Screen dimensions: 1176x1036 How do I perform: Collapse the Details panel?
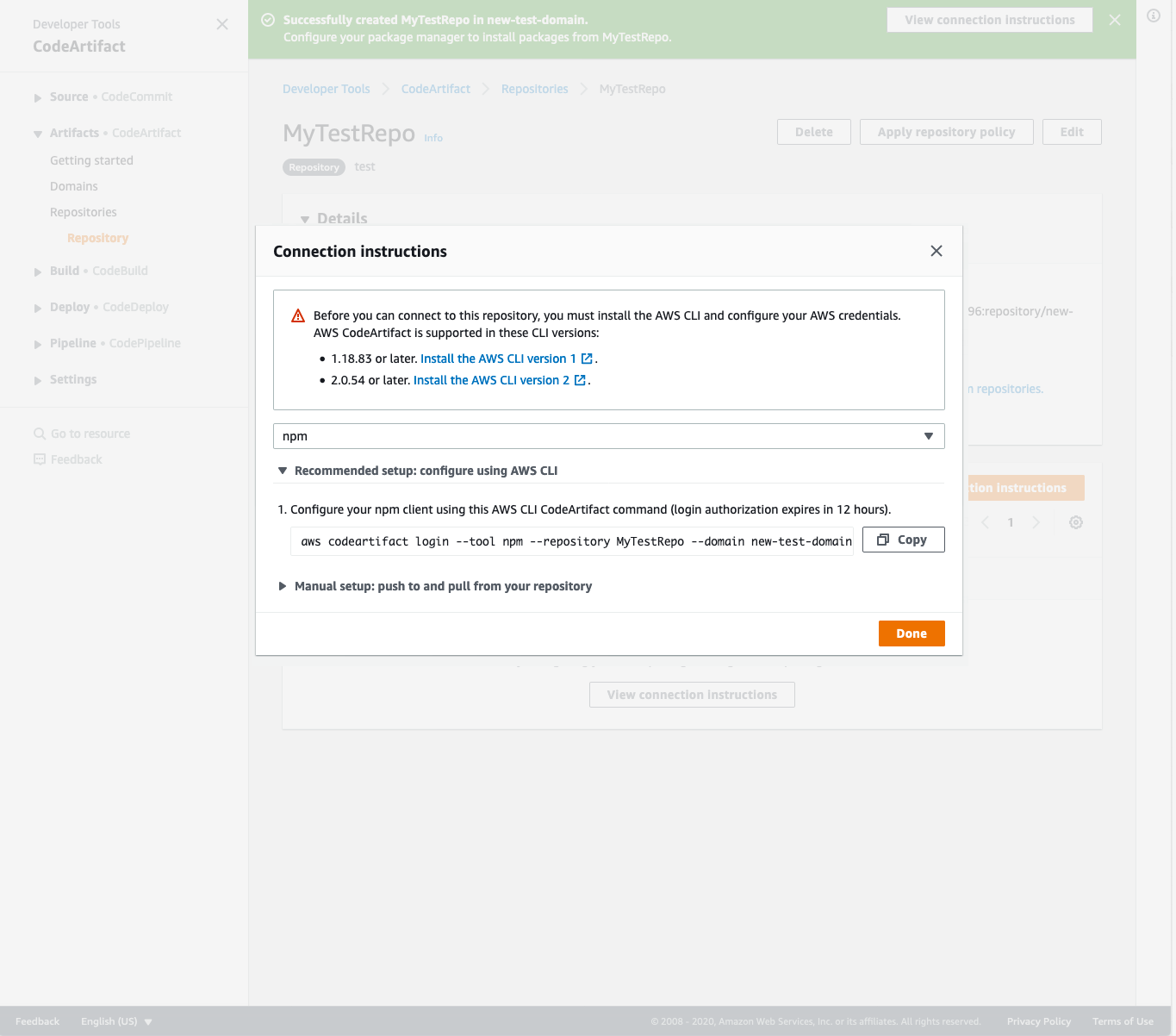coord(305,219)
